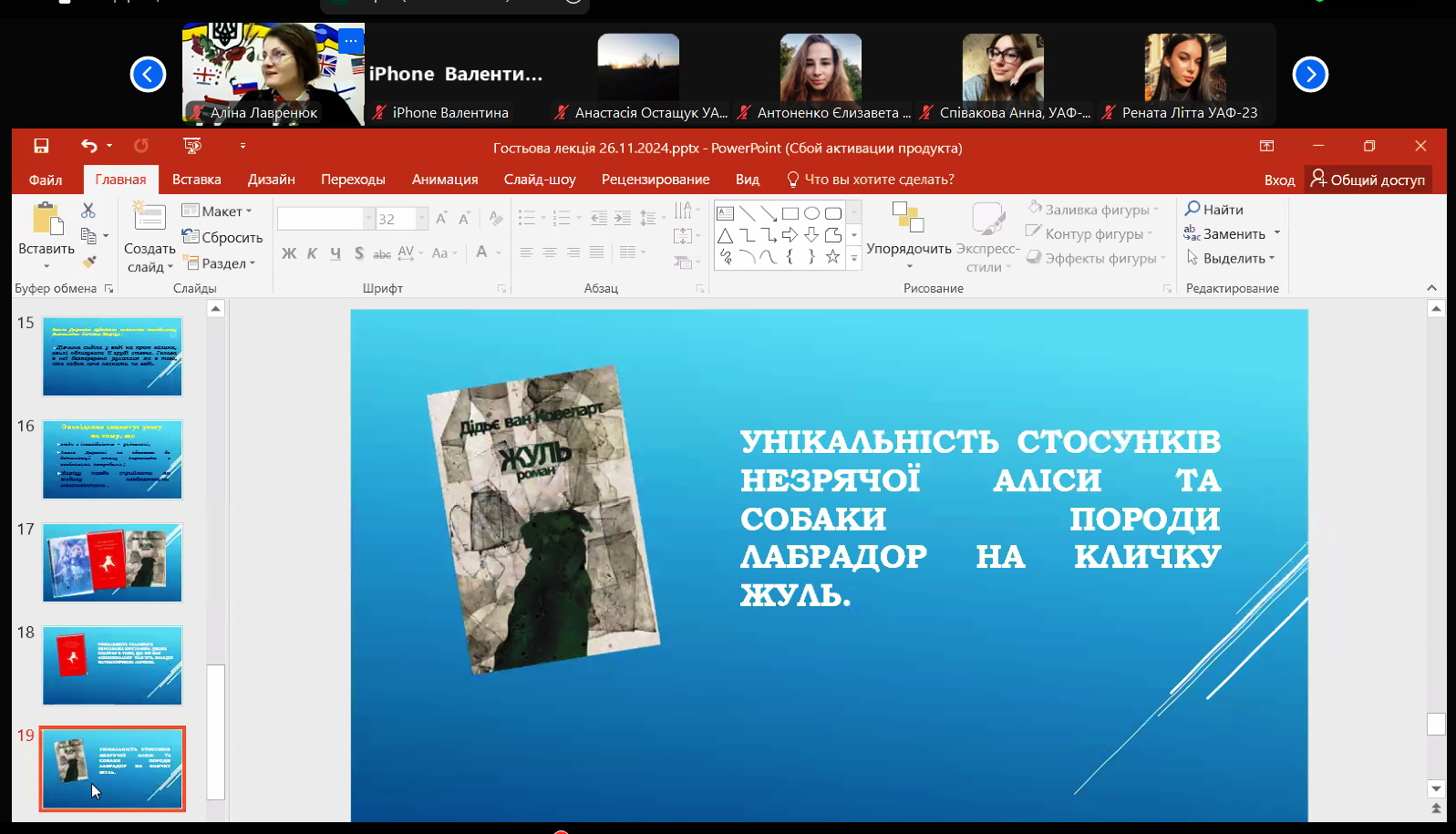Click the Redo icon

[141, 146]
